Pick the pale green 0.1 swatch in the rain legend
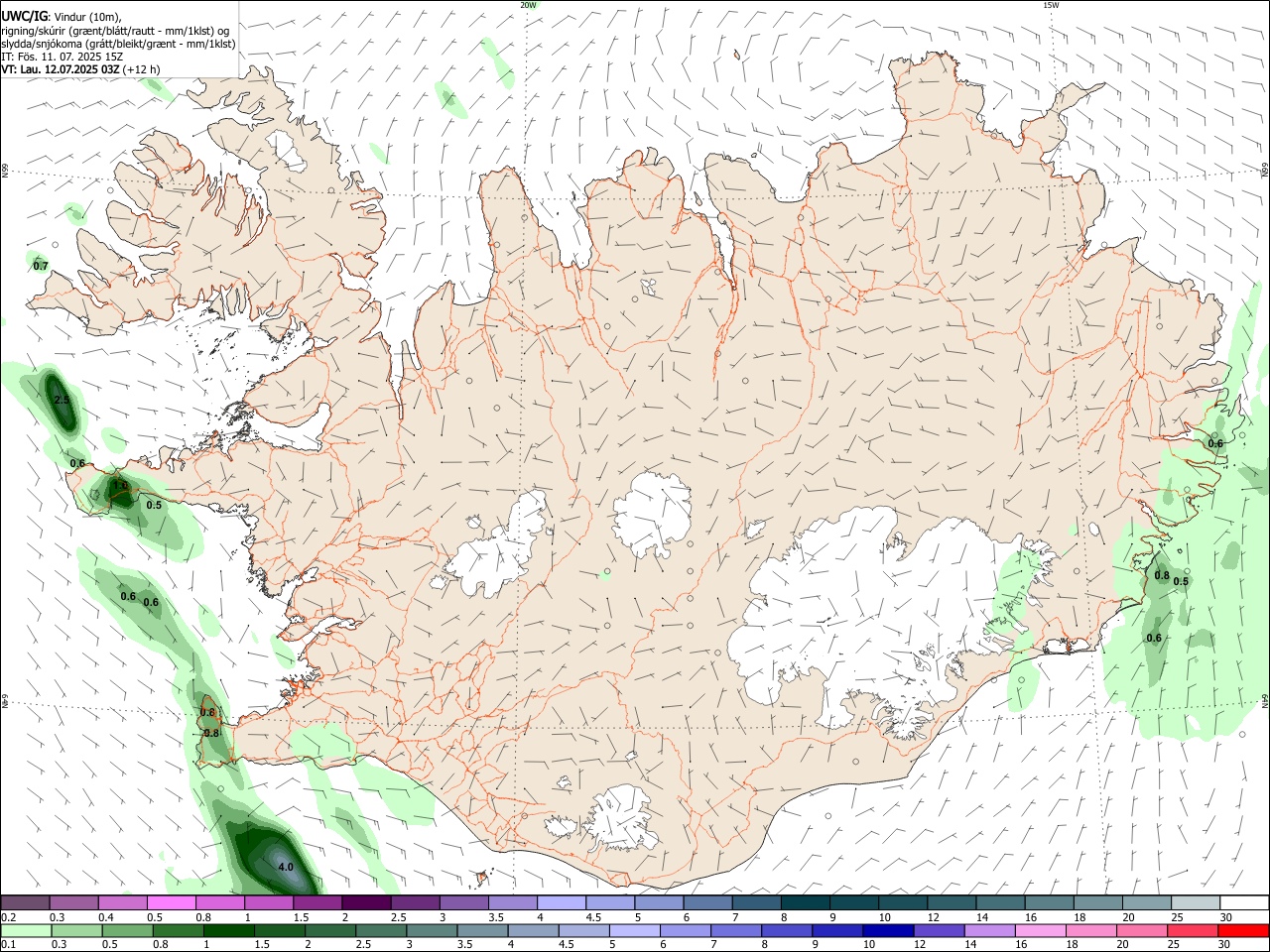The image size is (1270, 952). click(25, 931)
